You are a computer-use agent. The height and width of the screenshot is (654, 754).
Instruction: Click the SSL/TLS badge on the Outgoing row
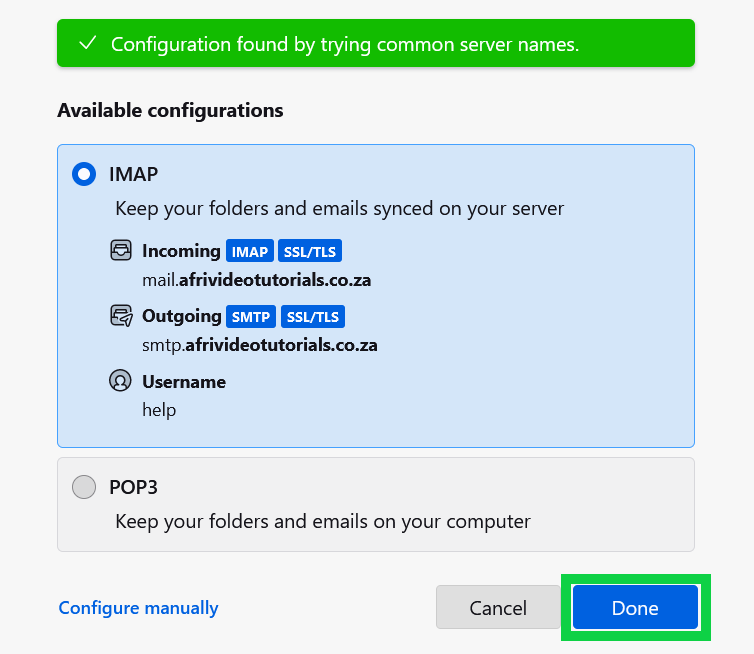pos(313,317)
